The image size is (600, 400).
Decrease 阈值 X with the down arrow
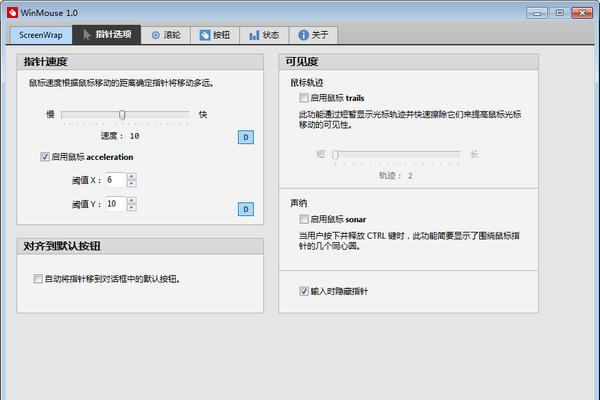click(x=132, y=184)
